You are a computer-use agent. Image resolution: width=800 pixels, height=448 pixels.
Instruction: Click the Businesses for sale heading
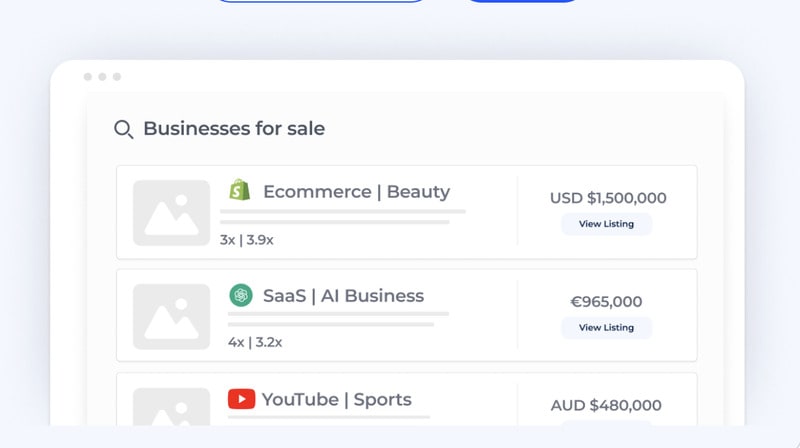point(234,128)
